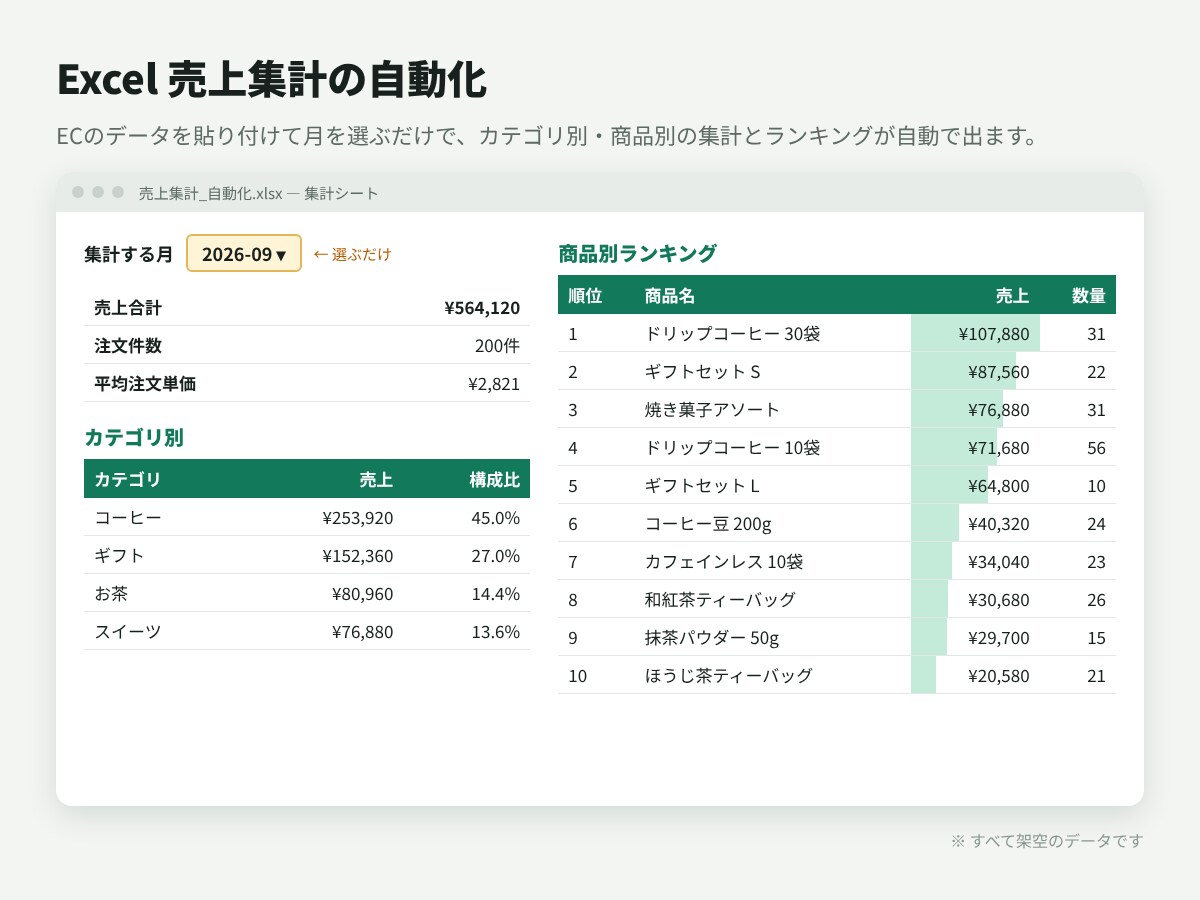Click quantity 56 in ranking table
This screenshot has width=1200, height=900.
tap(1096, 447)
